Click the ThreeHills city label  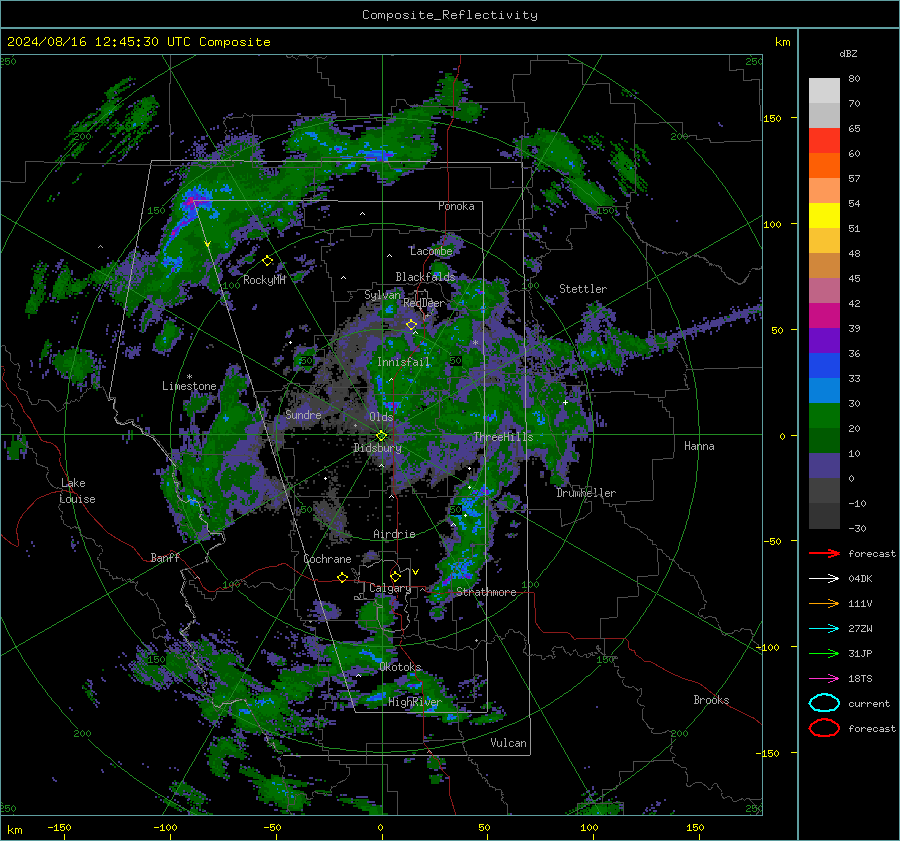[x=503, y=437]
